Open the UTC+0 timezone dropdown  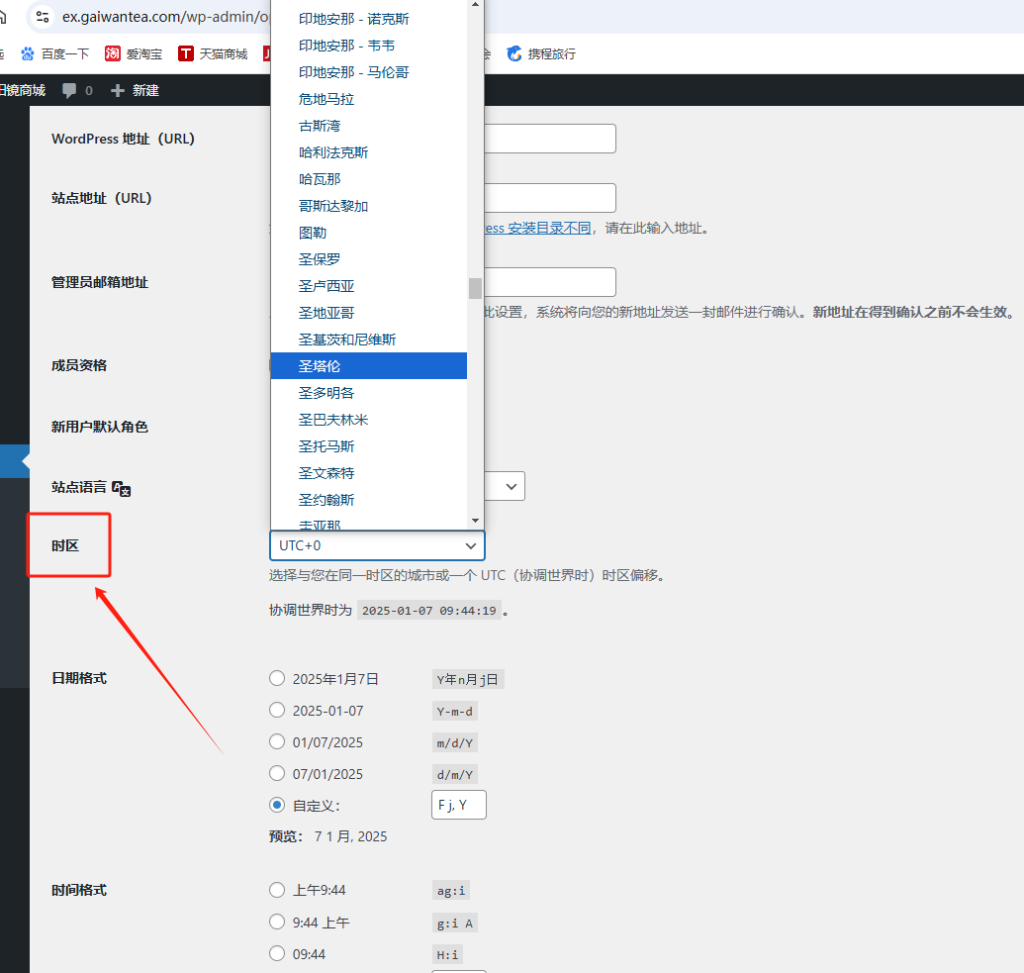[377, 546]
